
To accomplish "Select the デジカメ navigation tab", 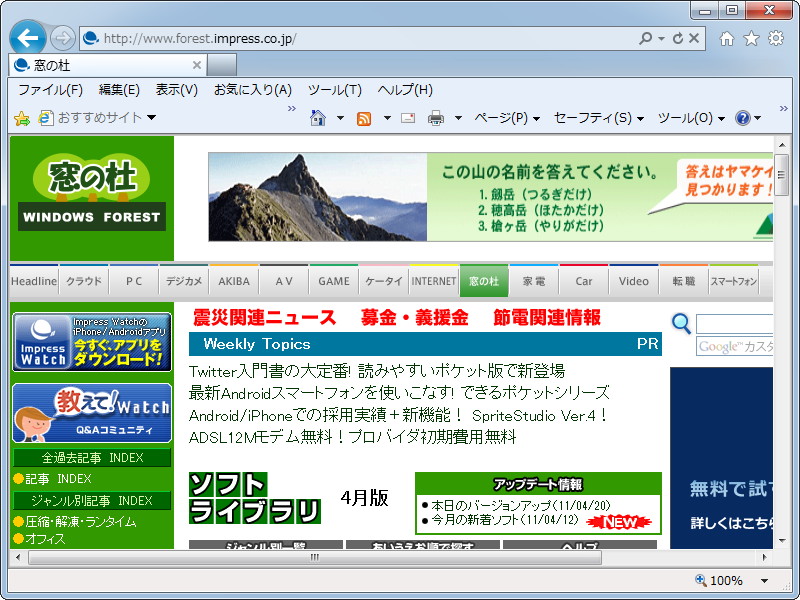I will pyautogui.click(x=184, y=281).
